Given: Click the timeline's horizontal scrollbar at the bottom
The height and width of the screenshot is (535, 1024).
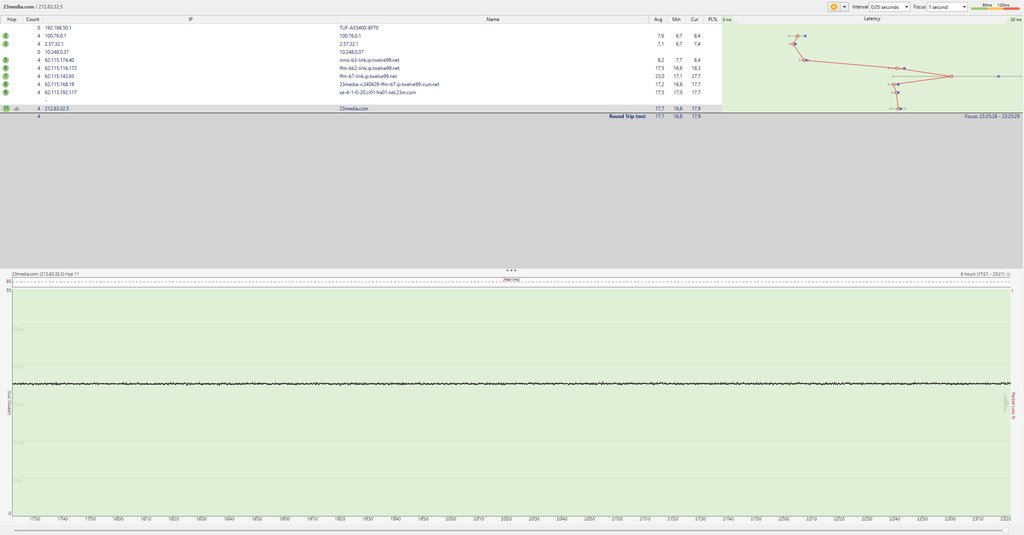Looking at the screenshot, I should [511, 530].
